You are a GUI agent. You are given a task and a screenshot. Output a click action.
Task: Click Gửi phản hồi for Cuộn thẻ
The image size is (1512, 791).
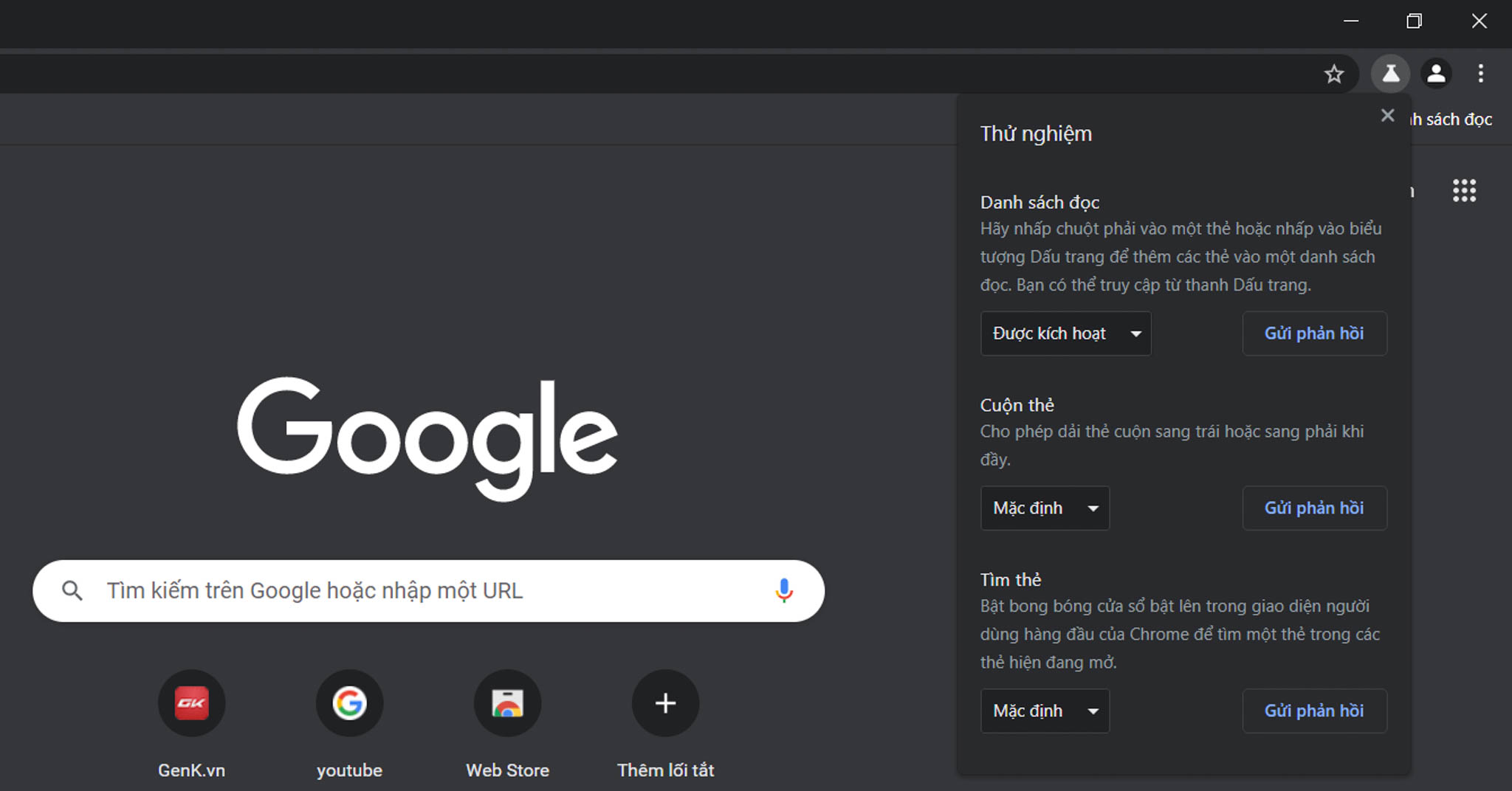pyautogui.click(x=1314, y=508)
